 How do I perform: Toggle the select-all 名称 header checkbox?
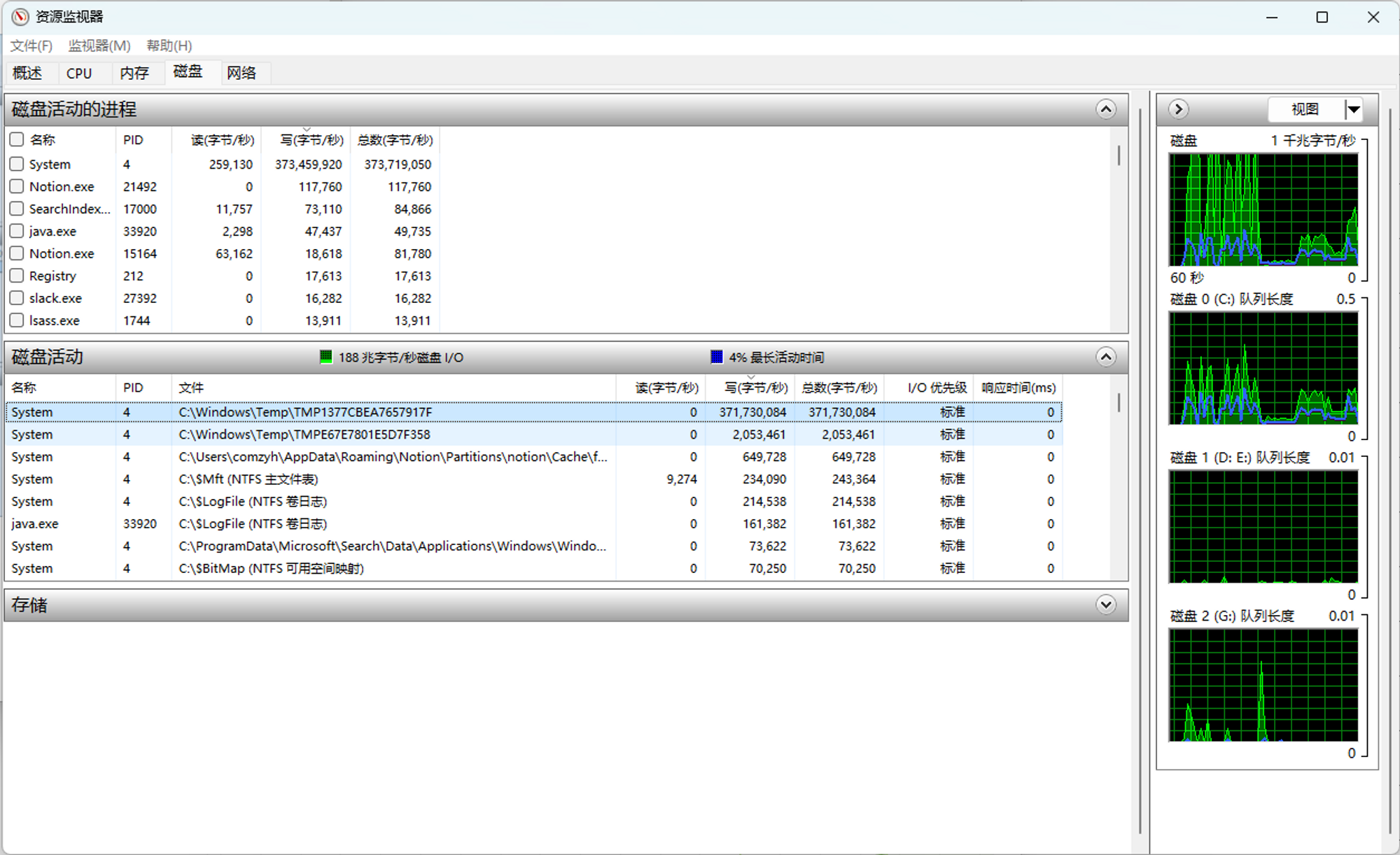17,139
